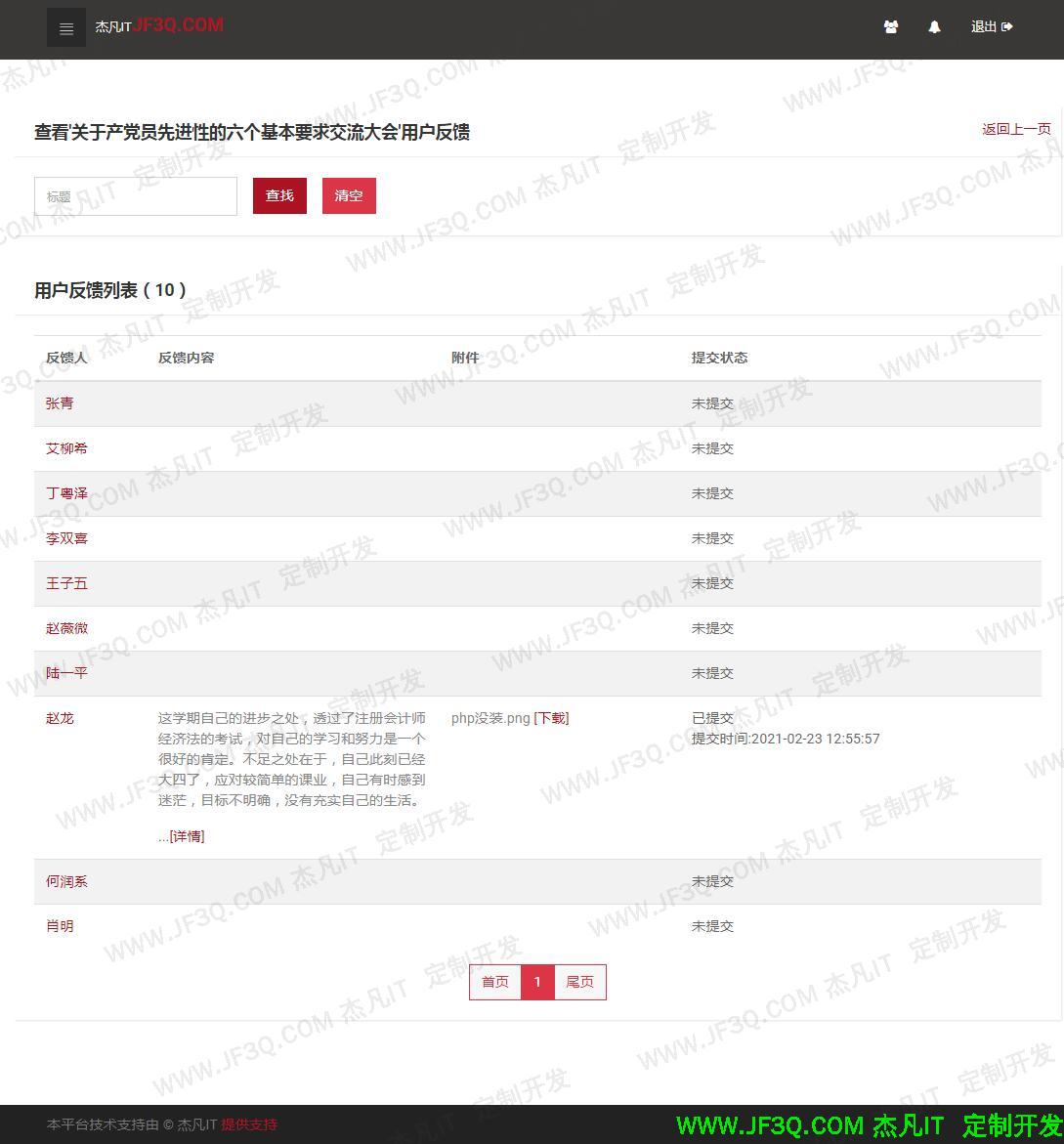Viewport: 1064px width, 1144px height.
Task: Click the 查找 search button
Action: coord(279,195)
